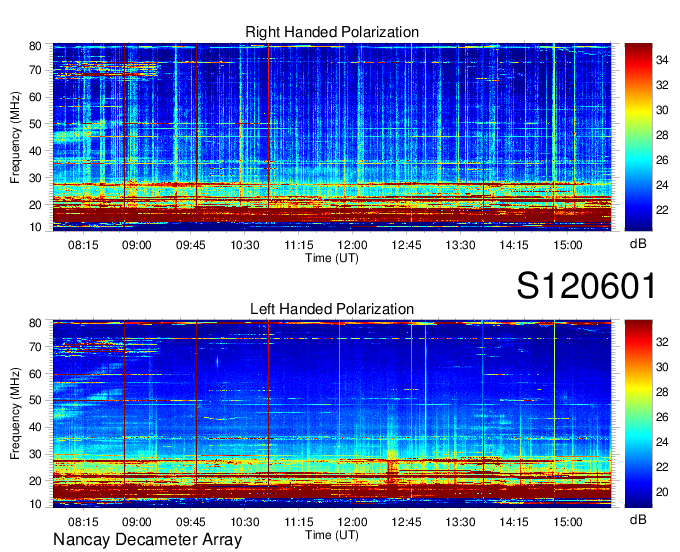The height and width of the screenshot is (552, 680).
Task: Click 09:00 tick on left-handed plot
Action: coord(137,522)
